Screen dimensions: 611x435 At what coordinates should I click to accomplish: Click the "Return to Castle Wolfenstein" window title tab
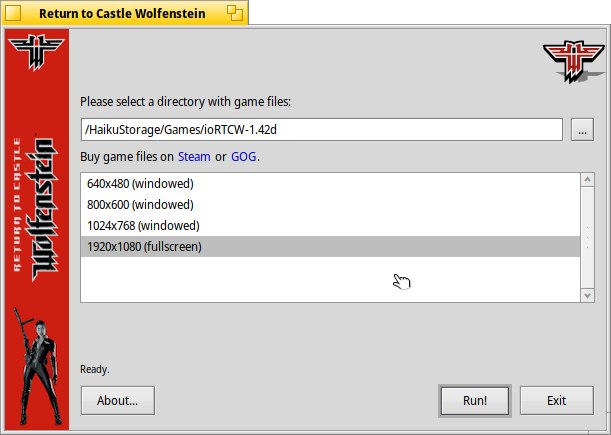click(125, 13)
